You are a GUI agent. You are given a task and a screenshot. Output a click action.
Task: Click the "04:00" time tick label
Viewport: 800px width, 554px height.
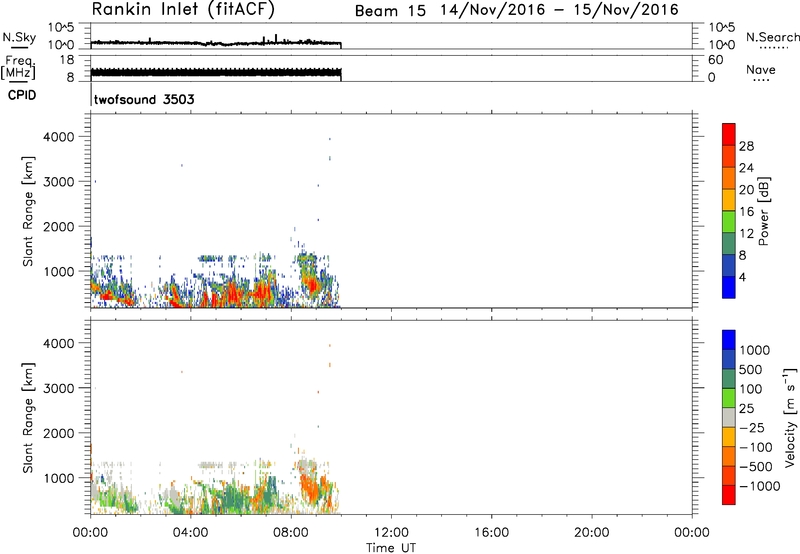click(190, 533)
